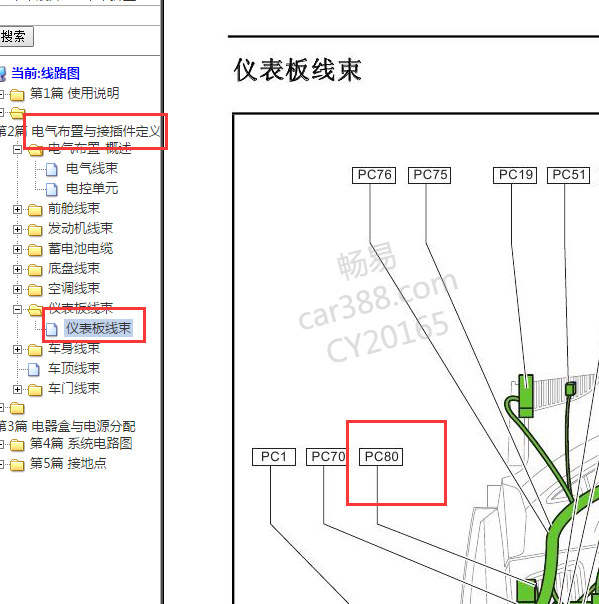This screenshot has height=604, width=599.
Task: Open the 当前:线路图 link
Action: point(45,73)
